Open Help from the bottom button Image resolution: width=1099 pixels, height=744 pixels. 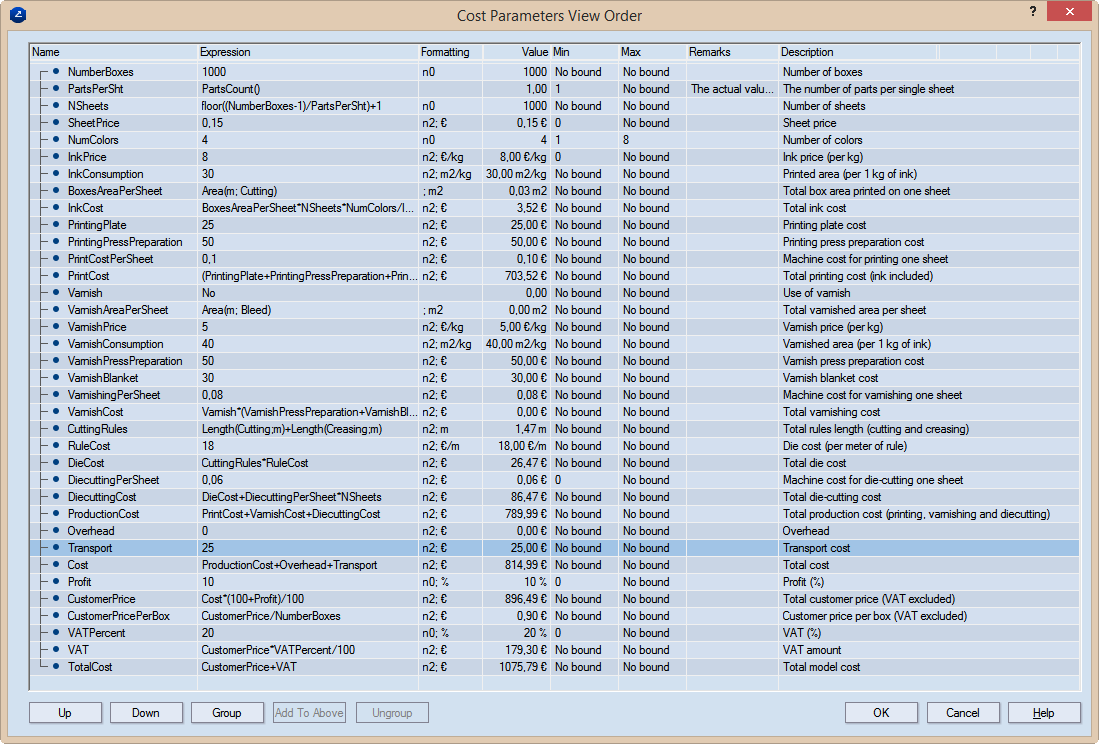pos(1043,713)
